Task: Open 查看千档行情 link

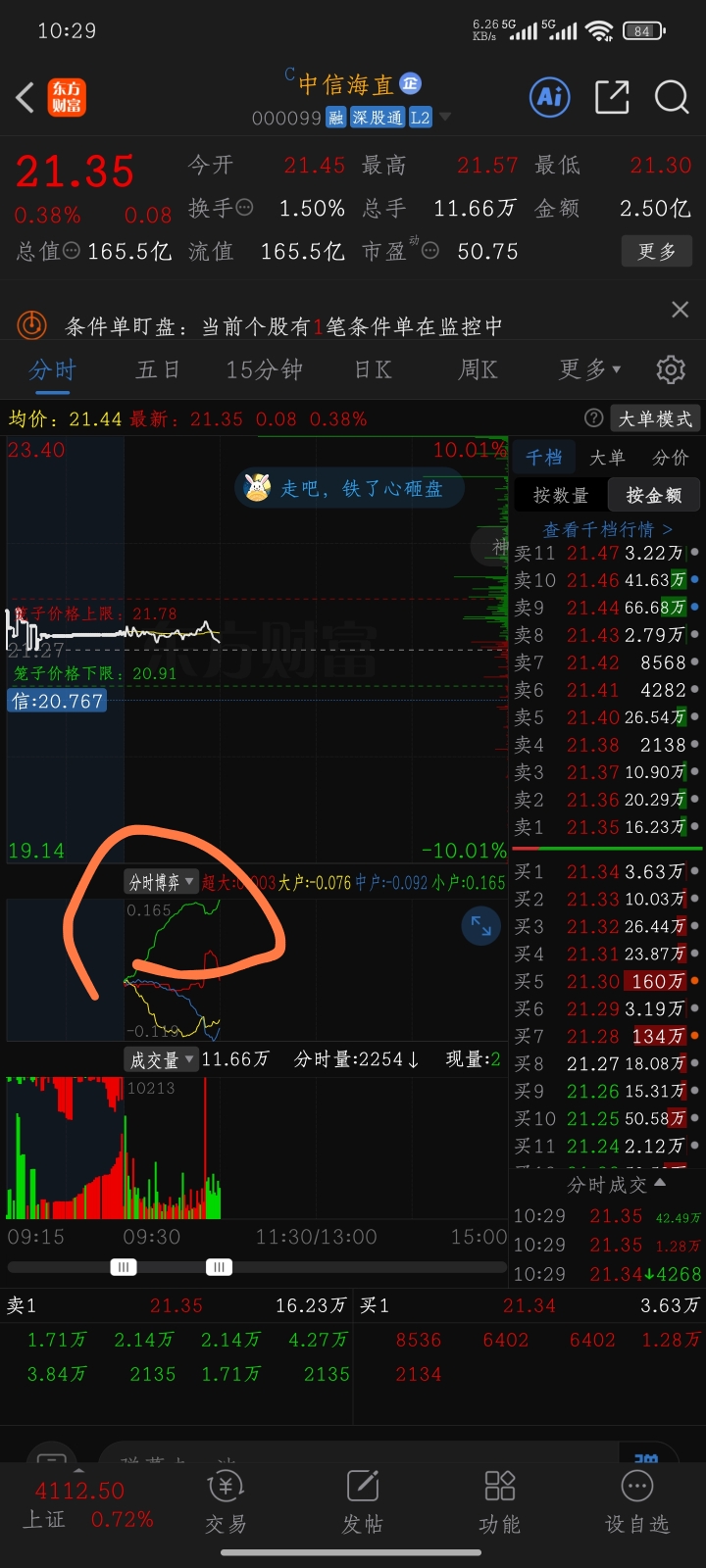Action: coord(608,529)
